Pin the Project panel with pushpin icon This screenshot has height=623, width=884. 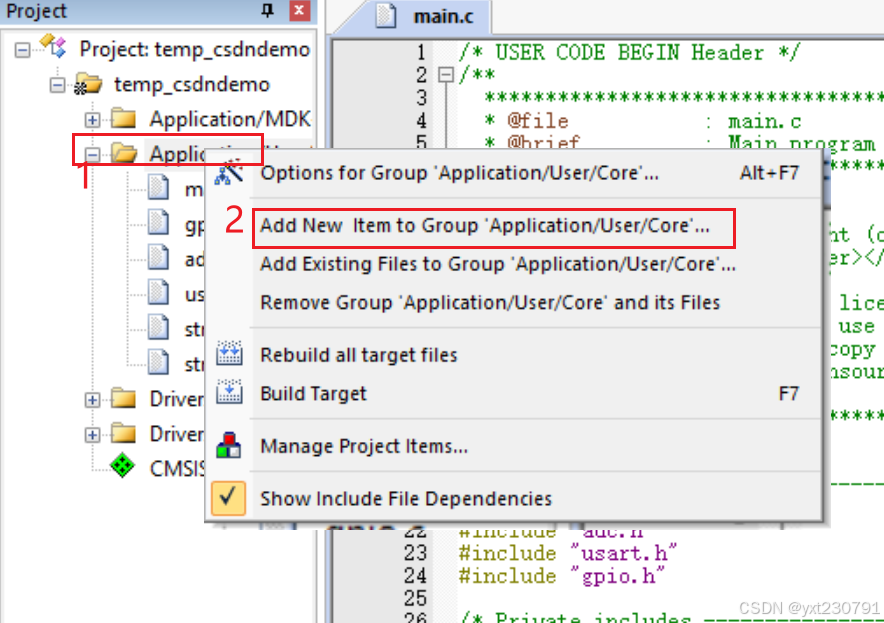click(268, 11)
